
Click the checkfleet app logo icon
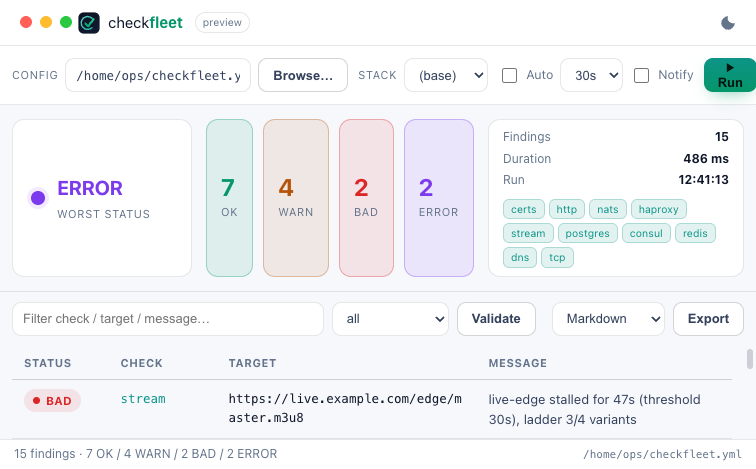[89, 23]
